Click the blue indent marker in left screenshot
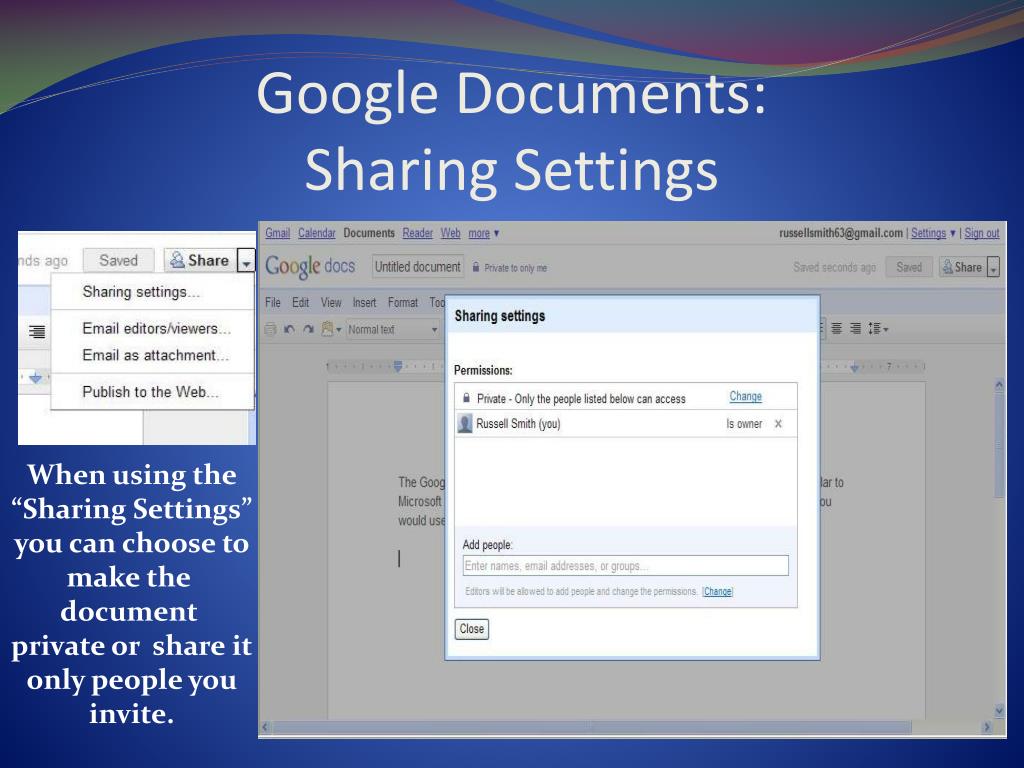Screen dimensions: 1024x768 (36, 377)
